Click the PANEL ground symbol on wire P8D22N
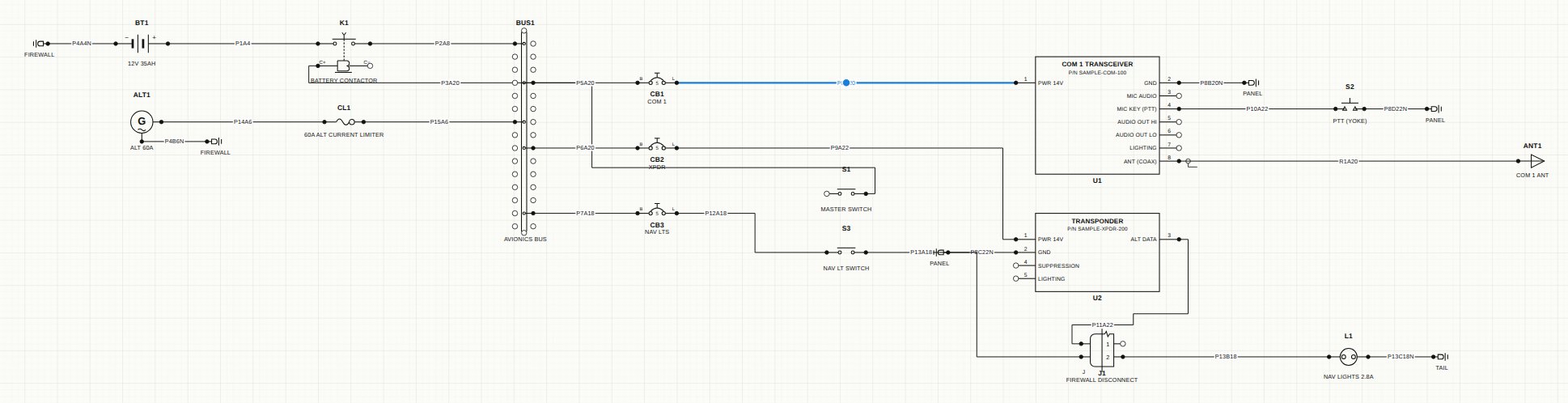Image resolution: width=1568 pixels, height=403 pixels. tap(1435, 108)
